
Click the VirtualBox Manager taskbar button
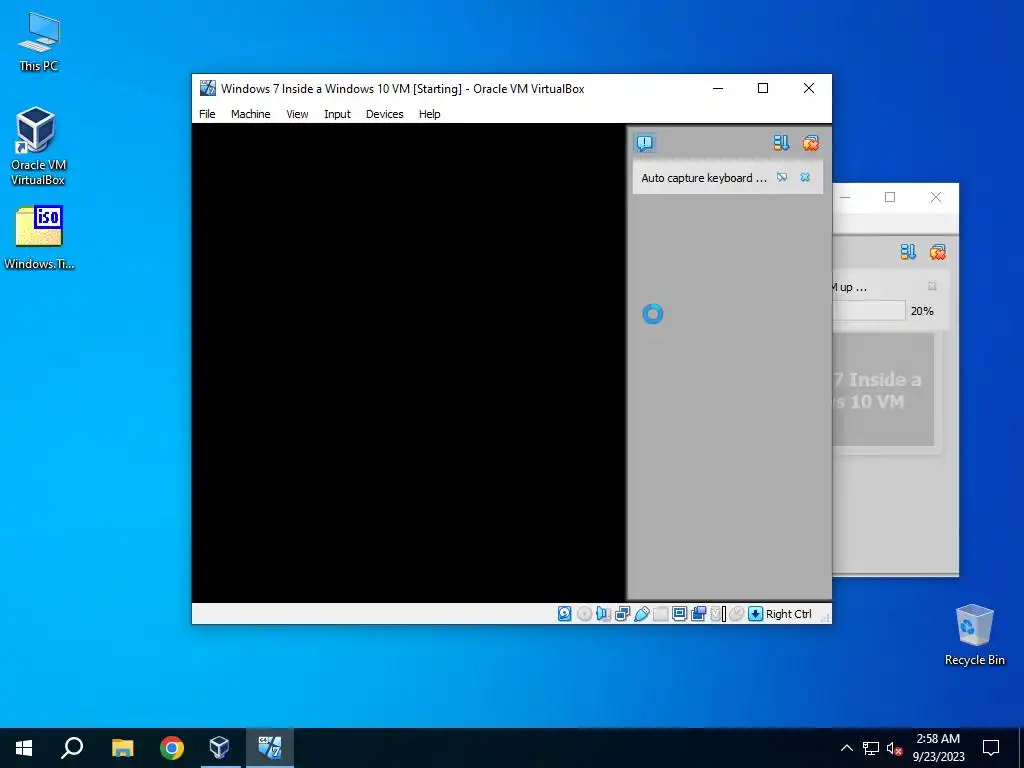(219, 748)
